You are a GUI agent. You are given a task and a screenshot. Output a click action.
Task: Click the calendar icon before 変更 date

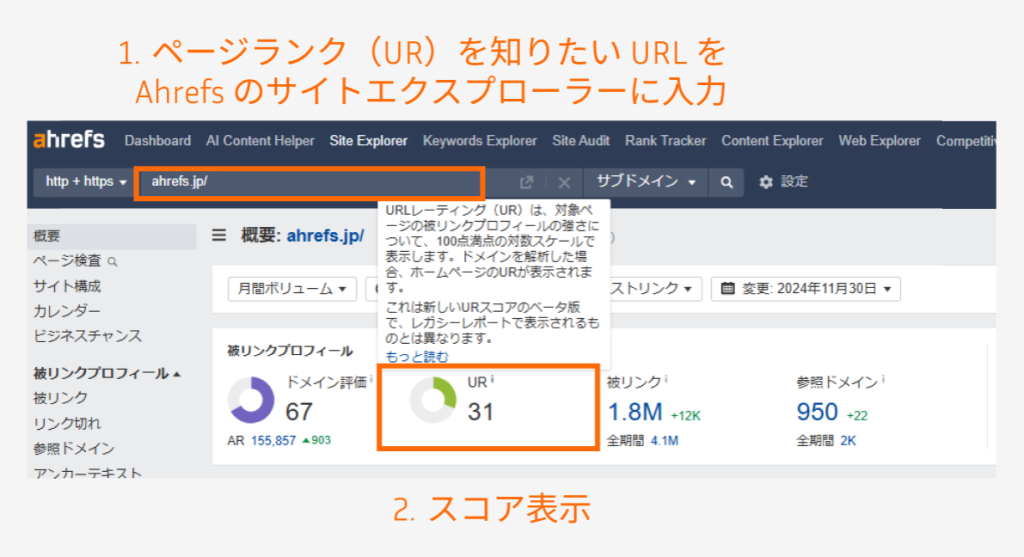point(728,289)
